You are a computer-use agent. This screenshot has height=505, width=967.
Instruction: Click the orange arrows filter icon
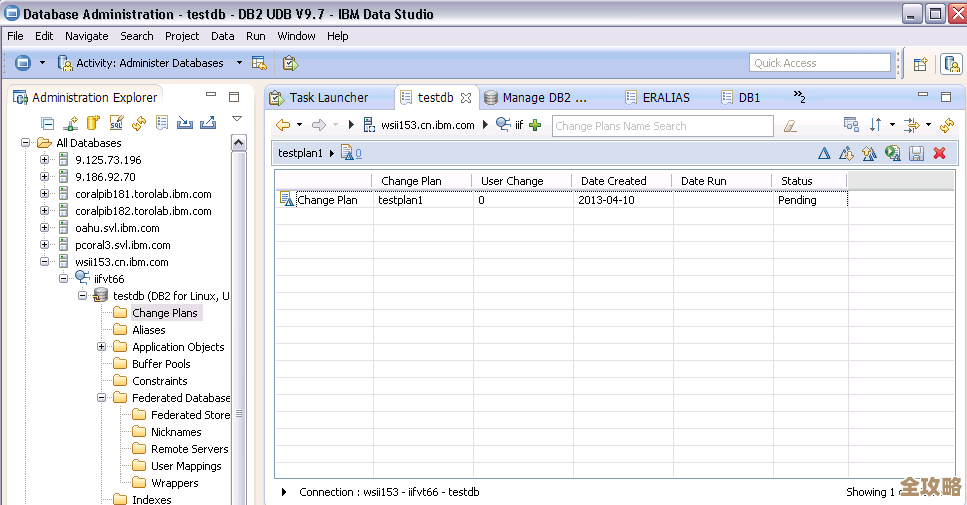(x=911, y=125)
